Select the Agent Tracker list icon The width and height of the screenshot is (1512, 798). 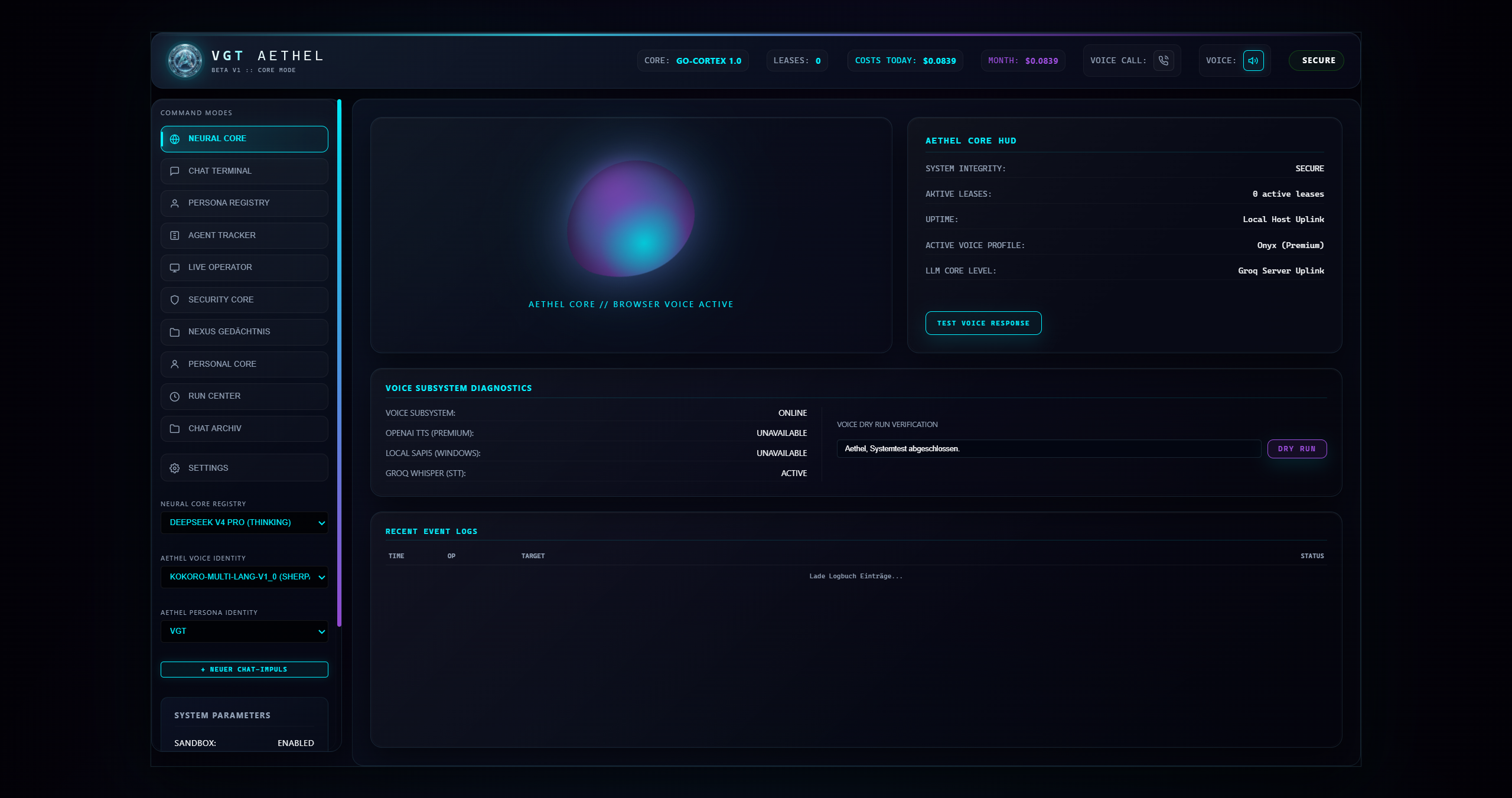pyautogui.click(x=175, y=235)
